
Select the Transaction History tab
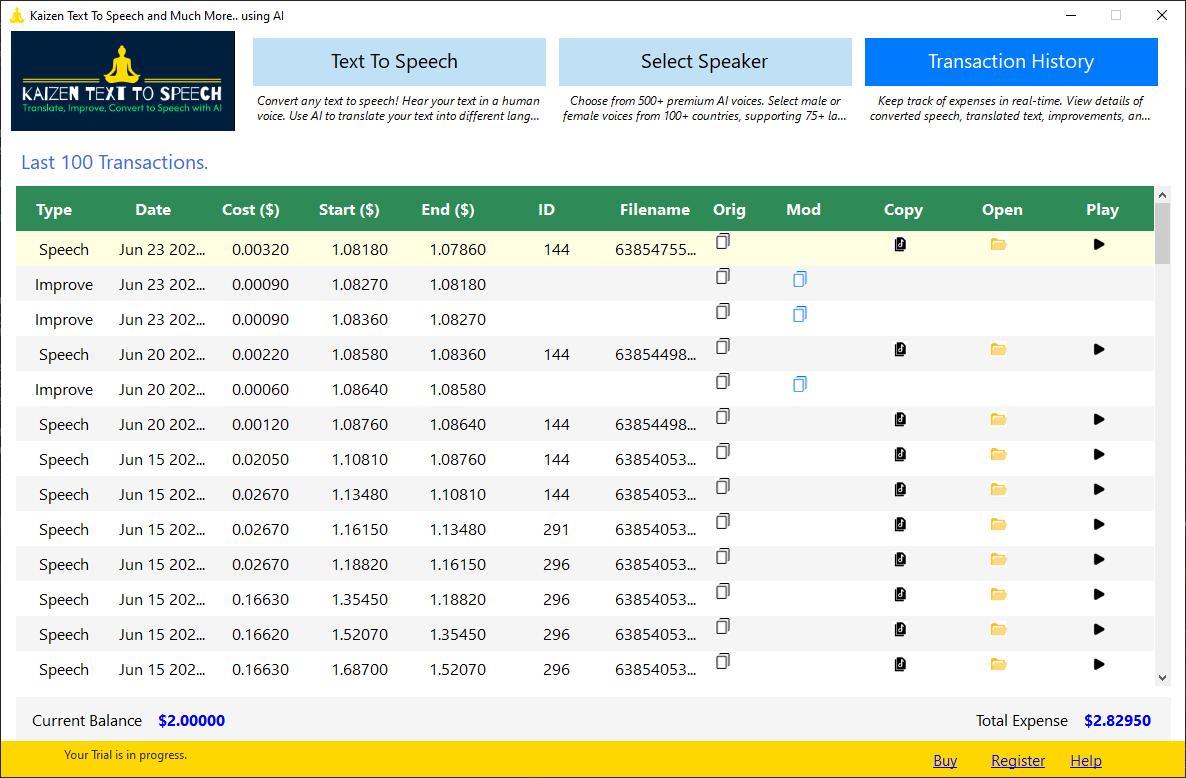(x=1011, y=62)
